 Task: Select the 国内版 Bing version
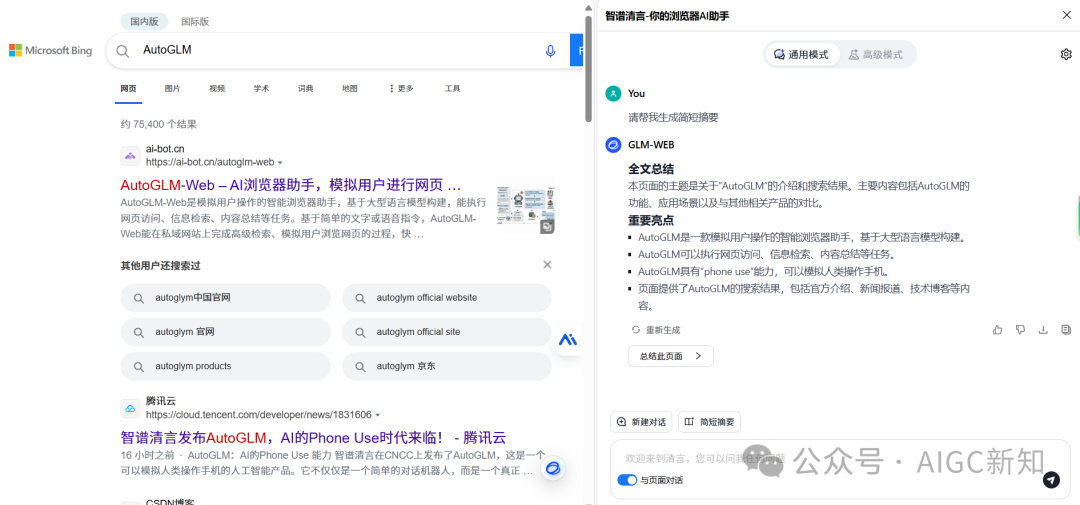point(145,21)
